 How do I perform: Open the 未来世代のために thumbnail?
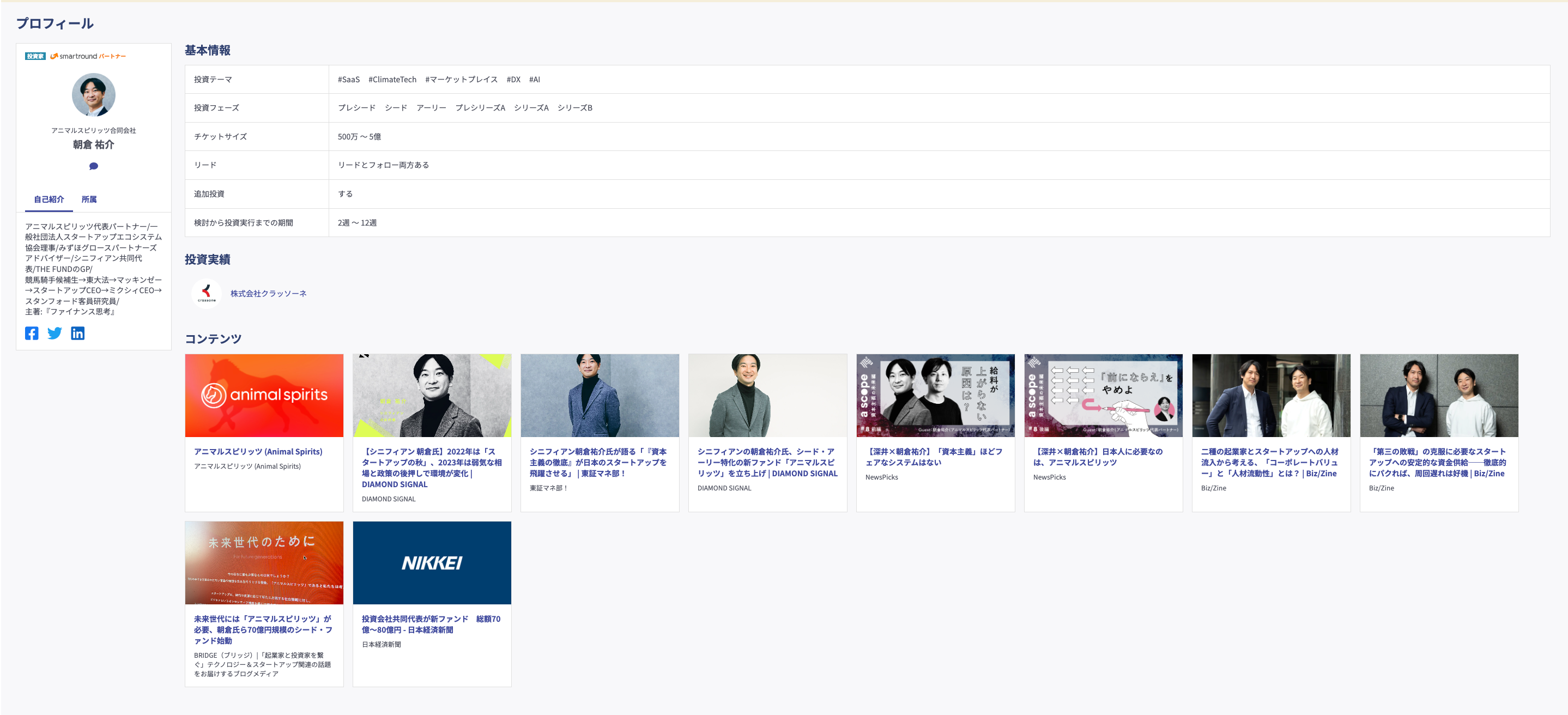(x=264, y=562)
